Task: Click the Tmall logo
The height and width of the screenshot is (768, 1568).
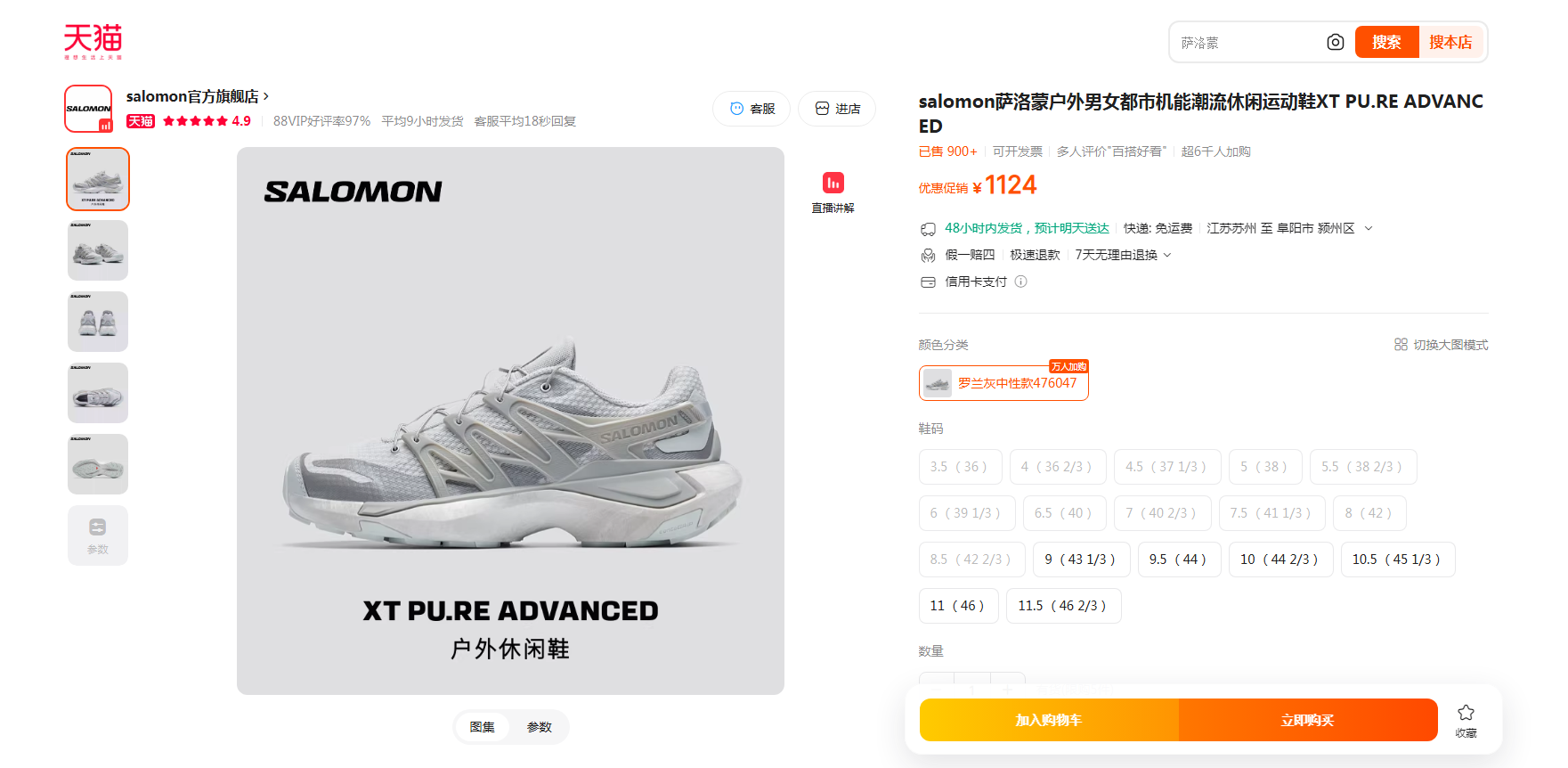Action: (93, 41)
